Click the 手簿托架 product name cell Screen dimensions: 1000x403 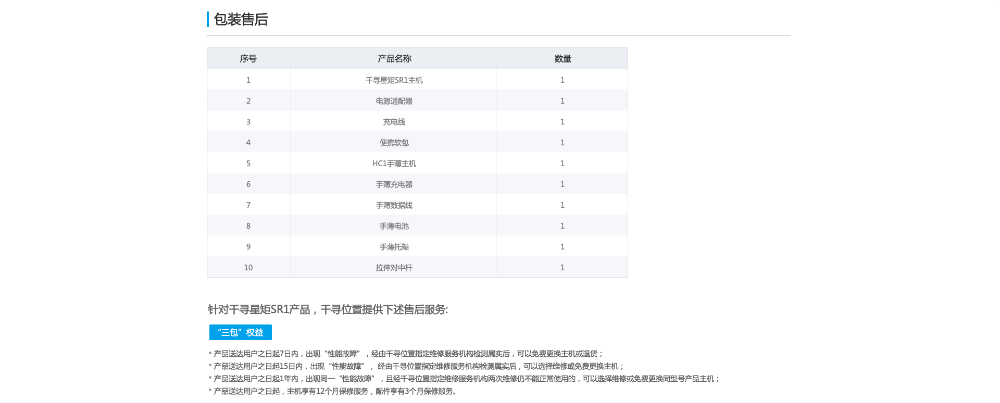point(394,247)
